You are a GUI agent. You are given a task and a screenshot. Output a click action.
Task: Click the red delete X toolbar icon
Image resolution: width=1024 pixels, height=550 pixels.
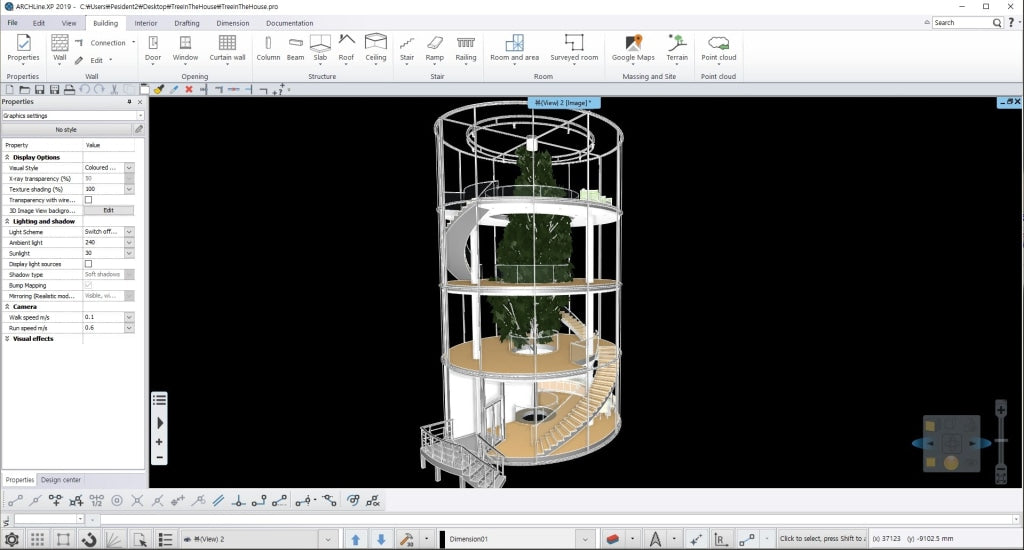(189, 90)
